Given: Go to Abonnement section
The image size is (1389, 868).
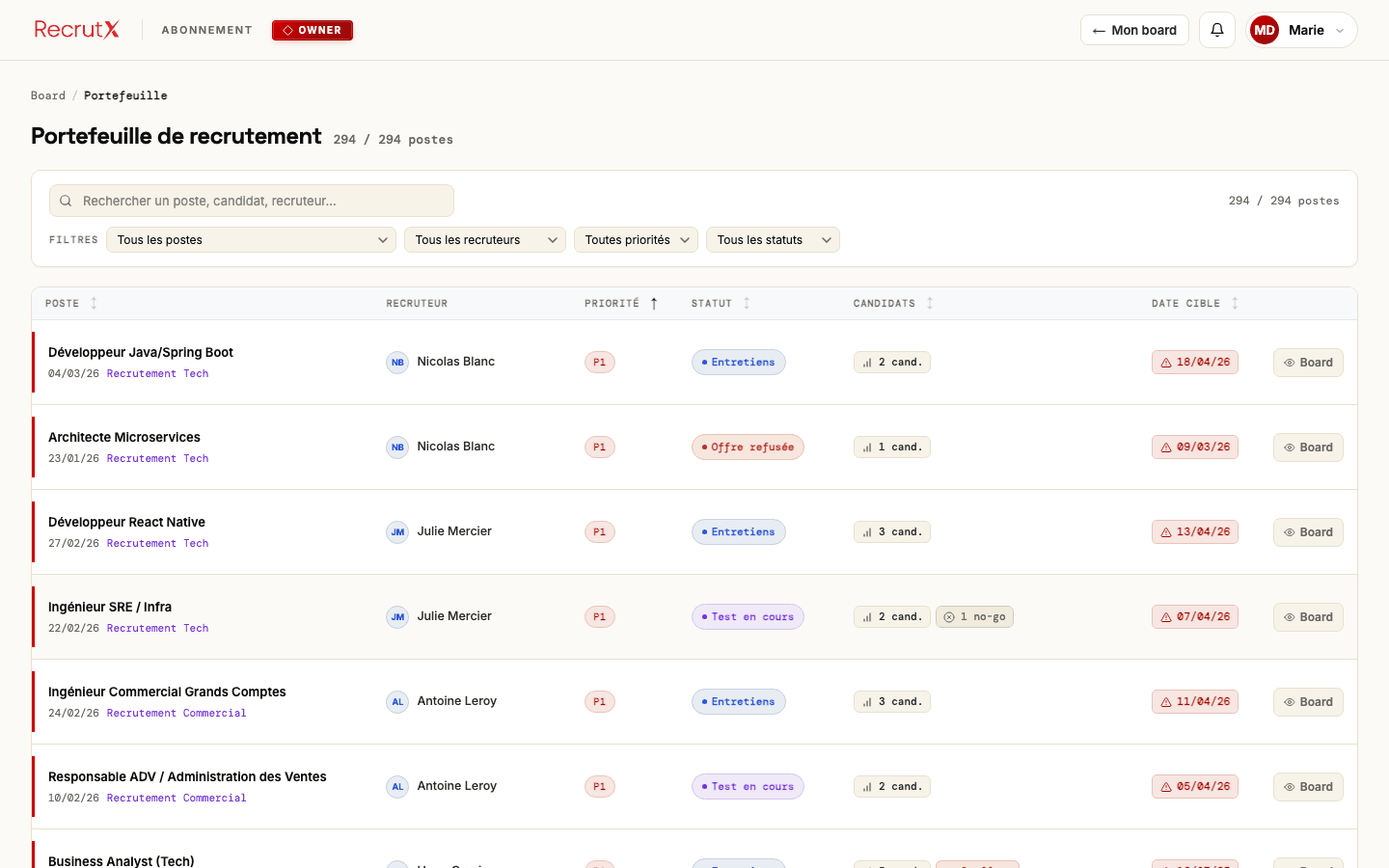Looking at the screenshot, I should pyautogui.click(x=206, y=30).
